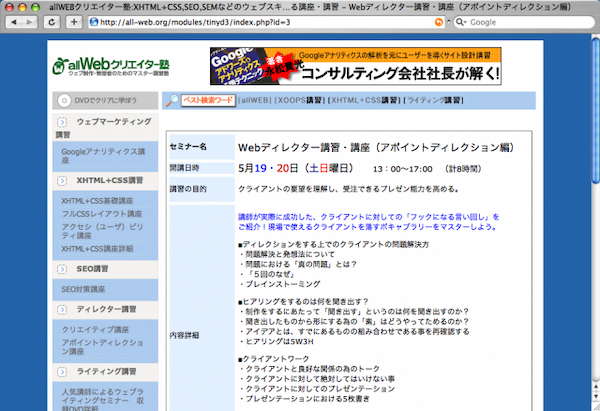The image size is (600, 411).
Task: Click the scrollbar down arrow
Action: pos(595,398)
